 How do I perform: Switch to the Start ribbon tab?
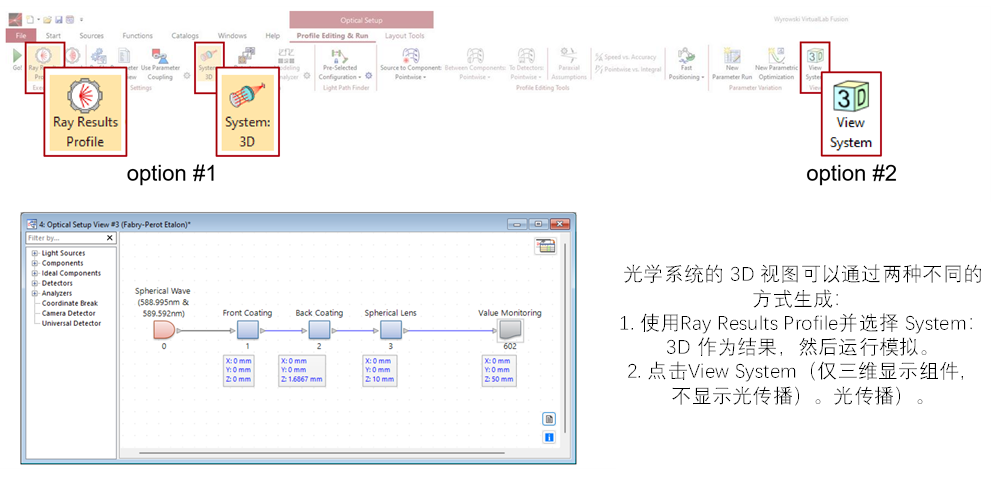[54, 36]
